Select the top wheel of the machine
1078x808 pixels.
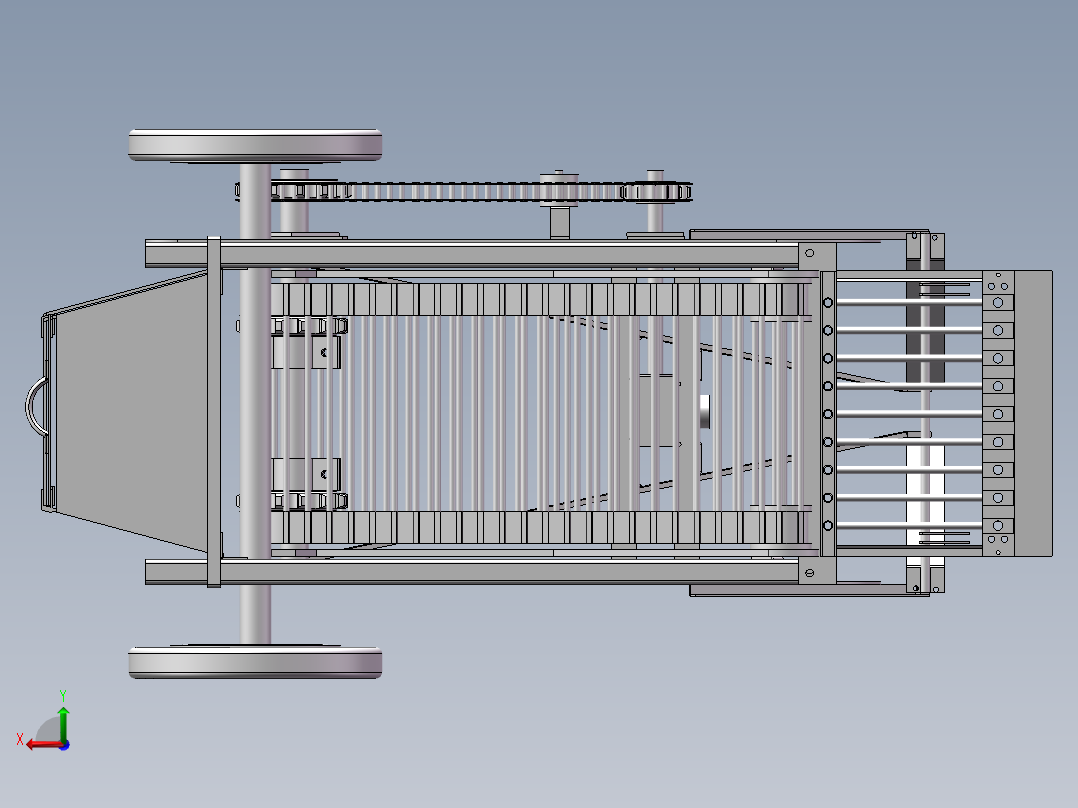tap(255, 144)
